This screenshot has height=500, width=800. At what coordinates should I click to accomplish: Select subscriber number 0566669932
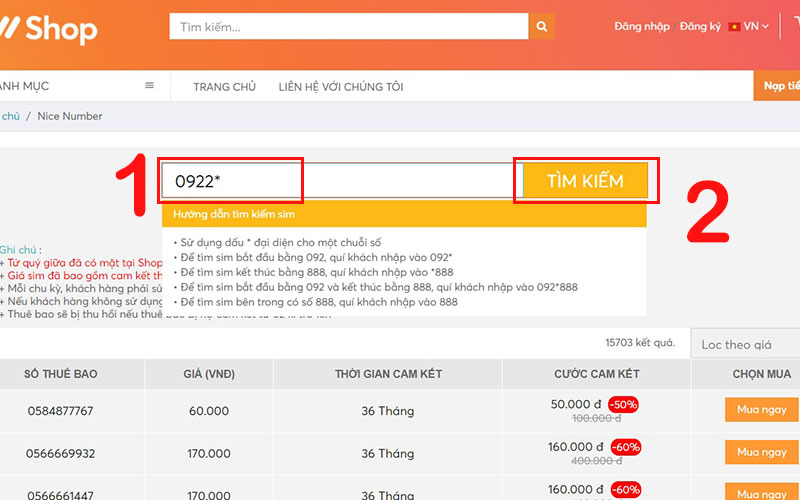[60, 453]
